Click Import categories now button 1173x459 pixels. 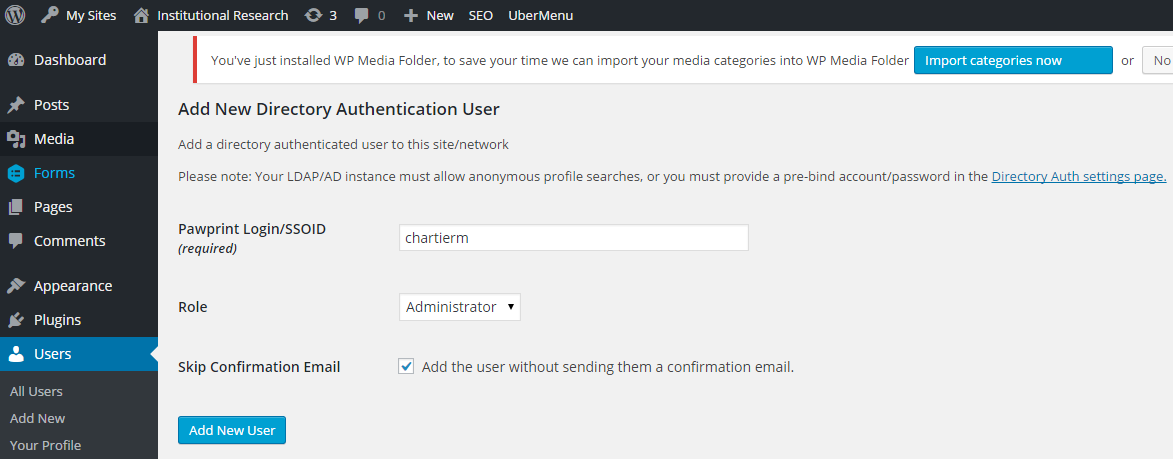pyautogui.click(x=1013, y=61)
